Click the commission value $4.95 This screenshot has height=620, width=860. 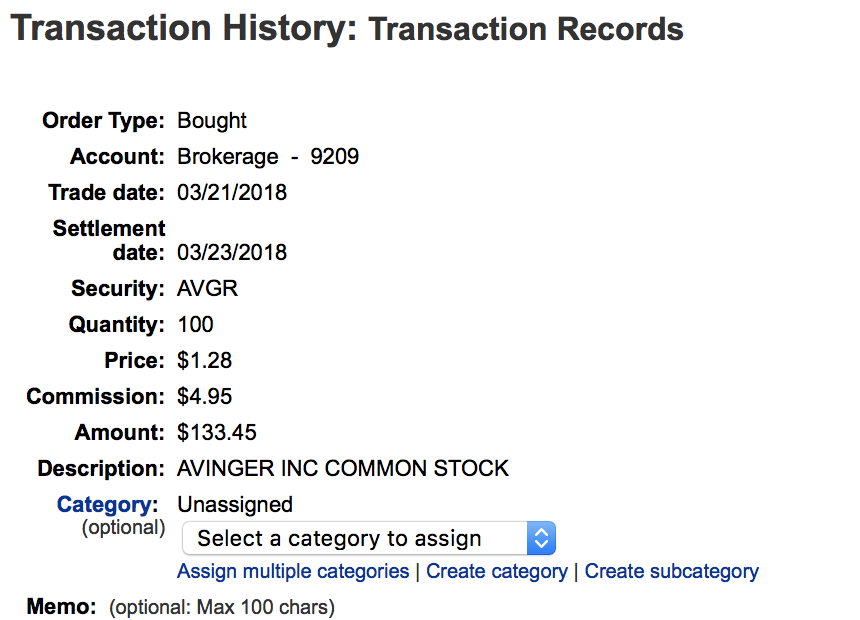205,397
